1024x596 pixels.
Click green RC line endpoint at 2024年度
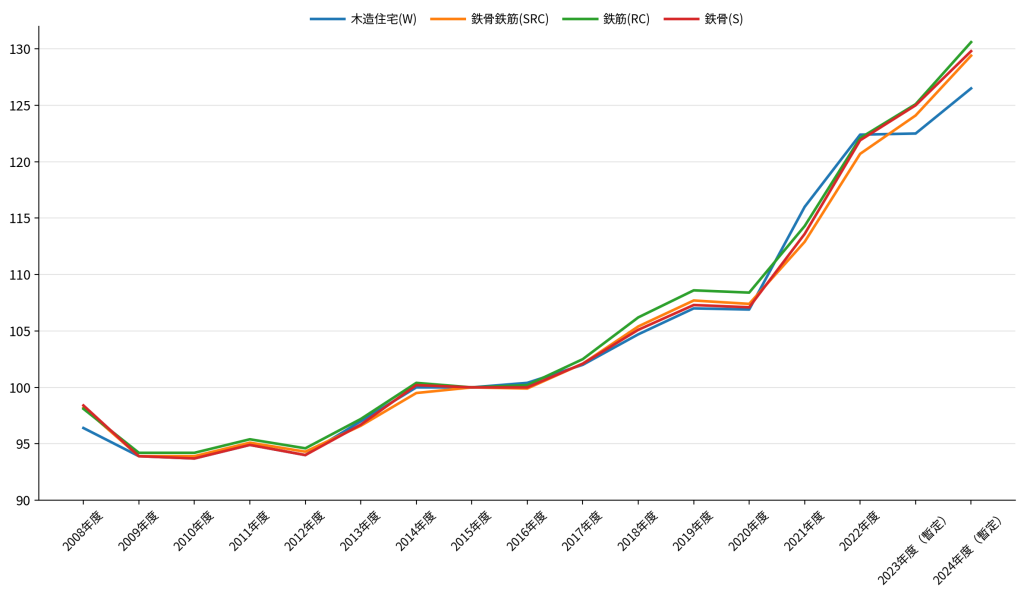point(971,42)
